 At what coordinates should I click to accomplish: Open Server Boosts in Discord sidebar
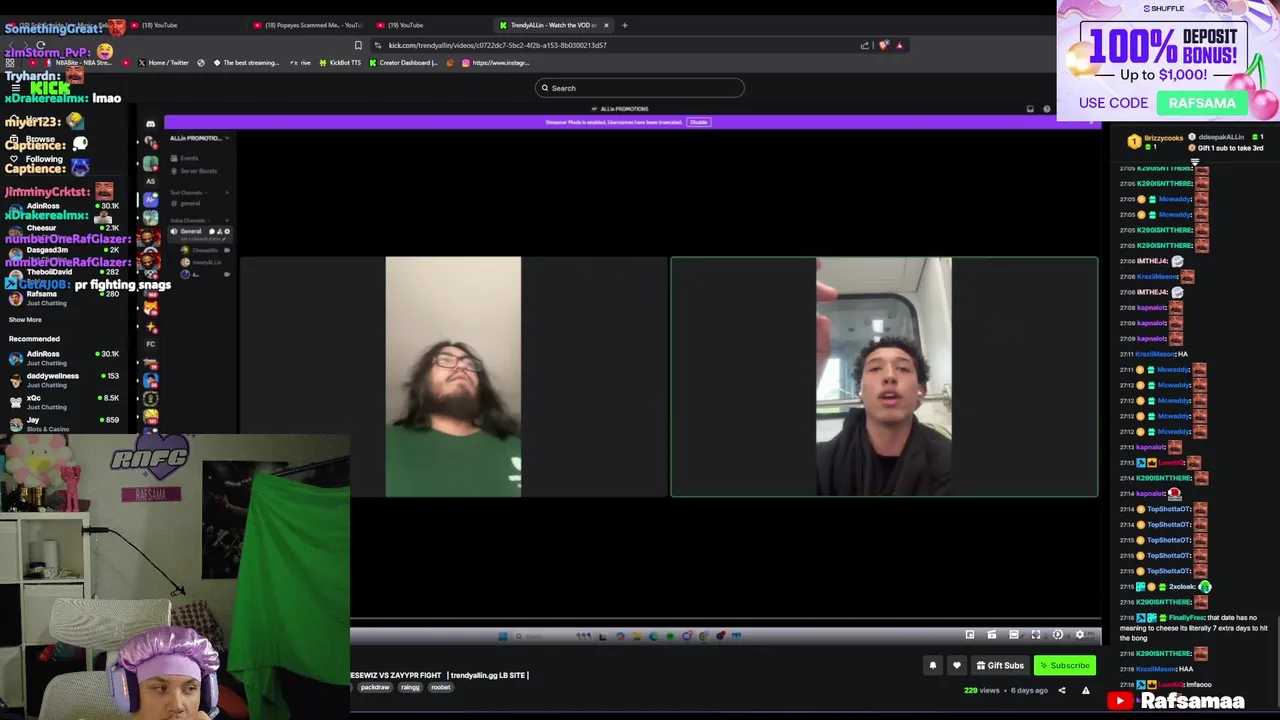tap(194, 170)
